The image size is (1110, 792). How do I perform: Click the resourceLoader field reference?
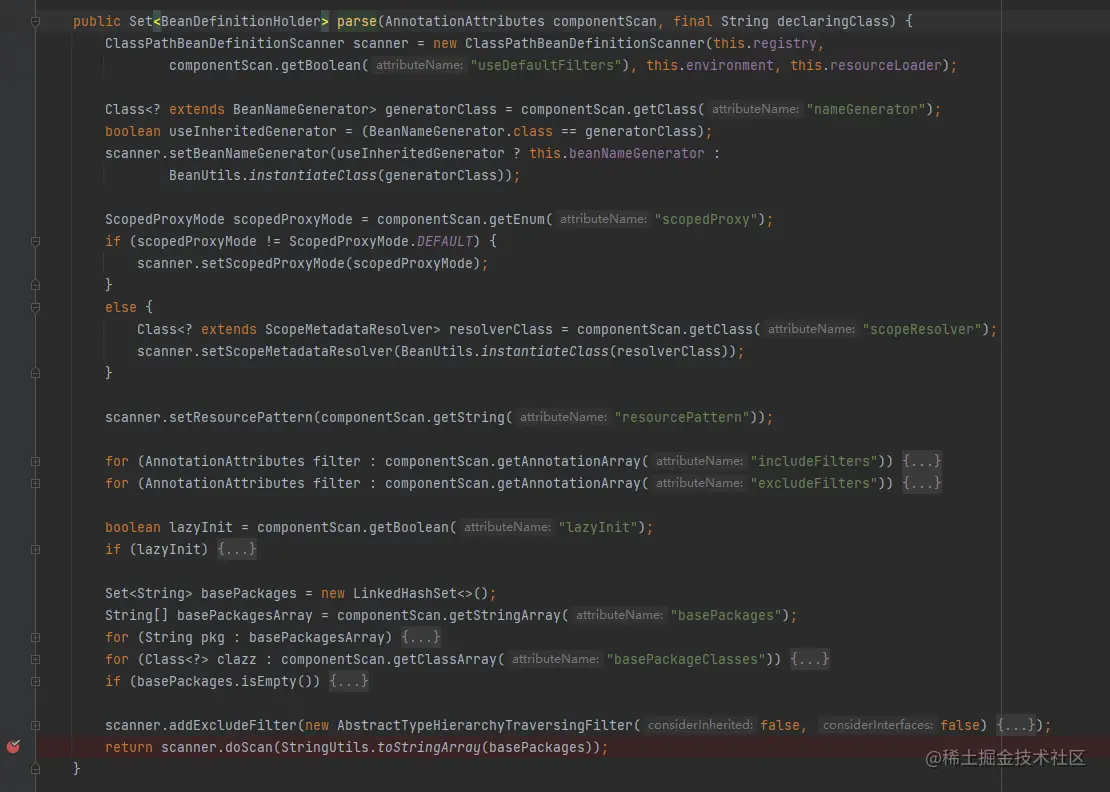[x=886, y=65]
